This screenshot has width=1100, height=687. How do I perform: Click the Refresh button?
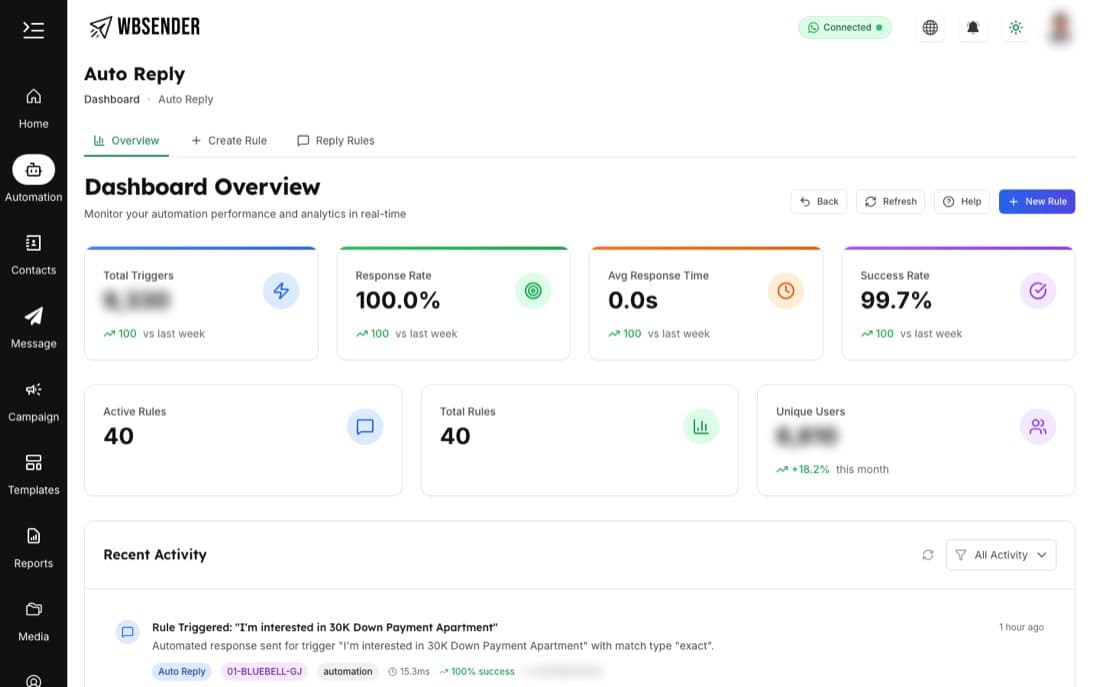coord(890,201)
